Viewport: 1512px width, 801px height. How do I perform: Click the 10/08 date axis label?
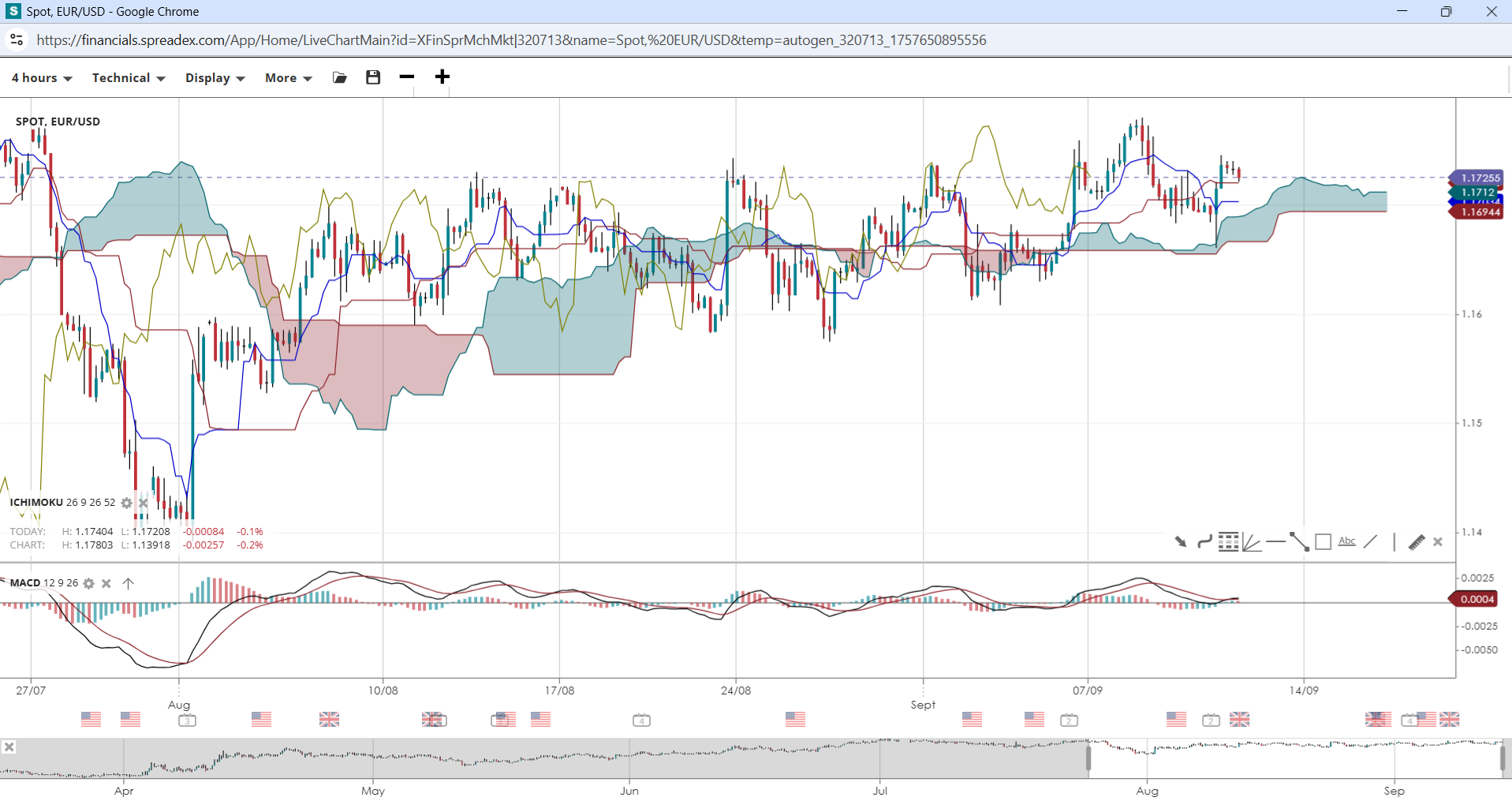[x=383, y=691]
